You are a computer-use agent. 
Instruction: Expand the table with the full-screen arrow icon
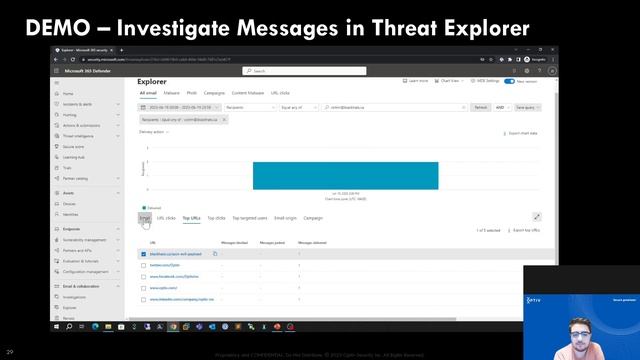(537, 217)
